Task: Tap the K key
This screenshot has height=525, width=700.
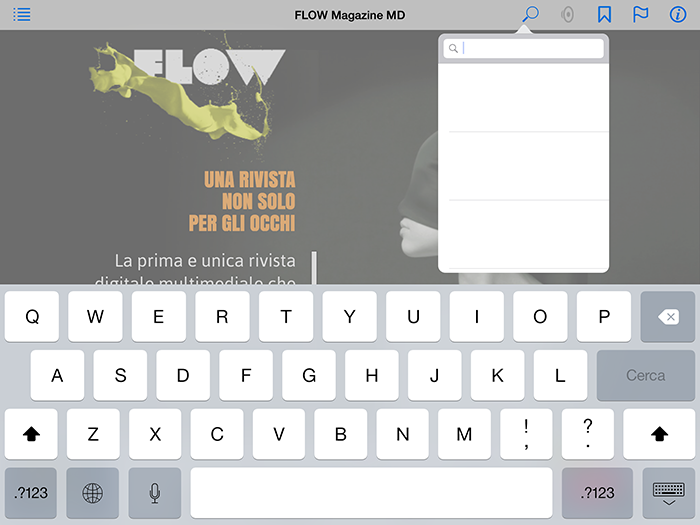Action: (x=497, y=375)
